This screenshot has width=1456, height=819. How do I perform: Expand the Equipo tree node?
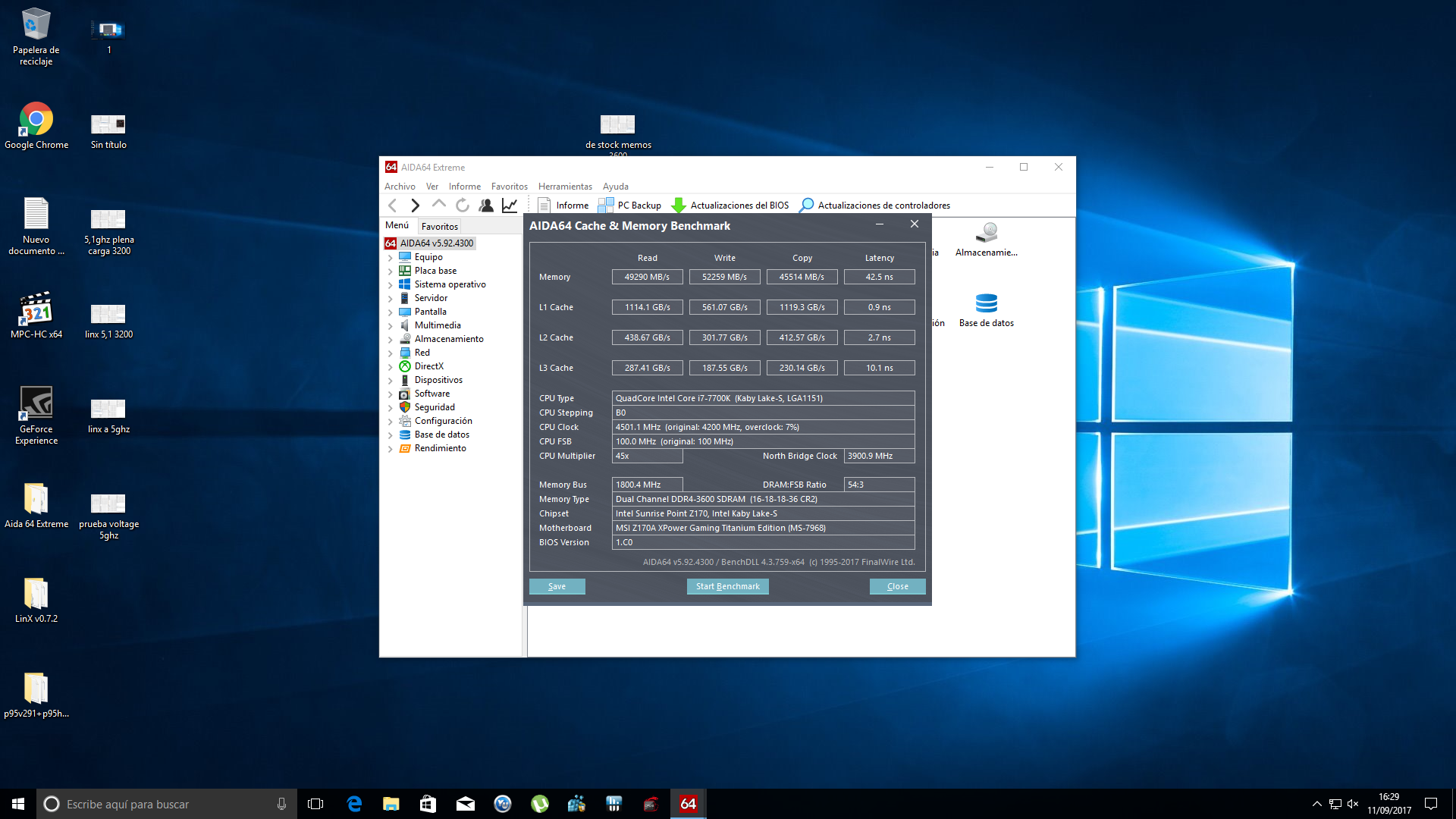[391, 258]
